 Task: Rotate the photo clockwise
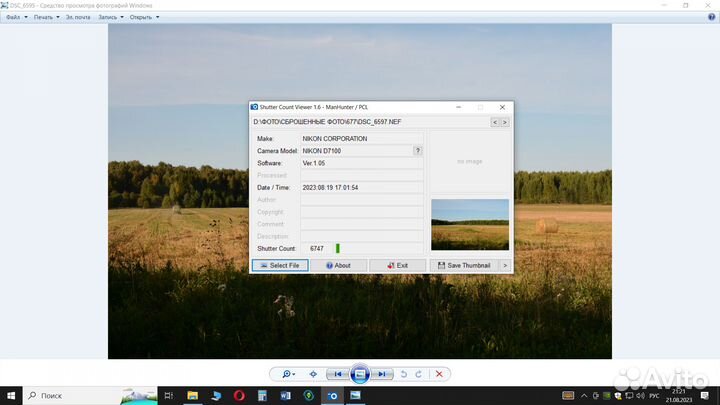pyautogui.click(x=418, y=374)
